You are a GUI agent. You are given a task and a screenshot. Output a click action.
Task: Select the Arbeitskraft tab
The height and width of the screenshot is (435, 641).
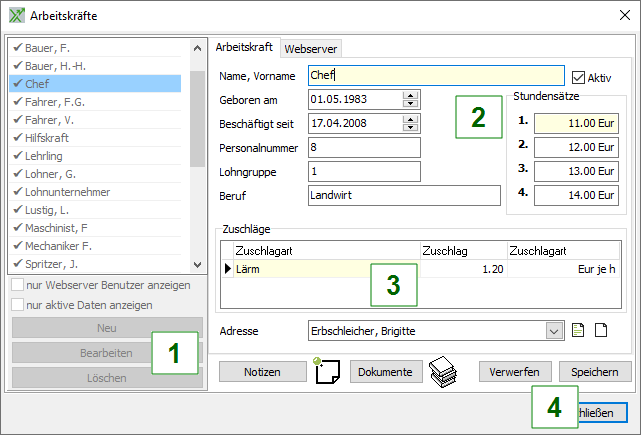244,47
